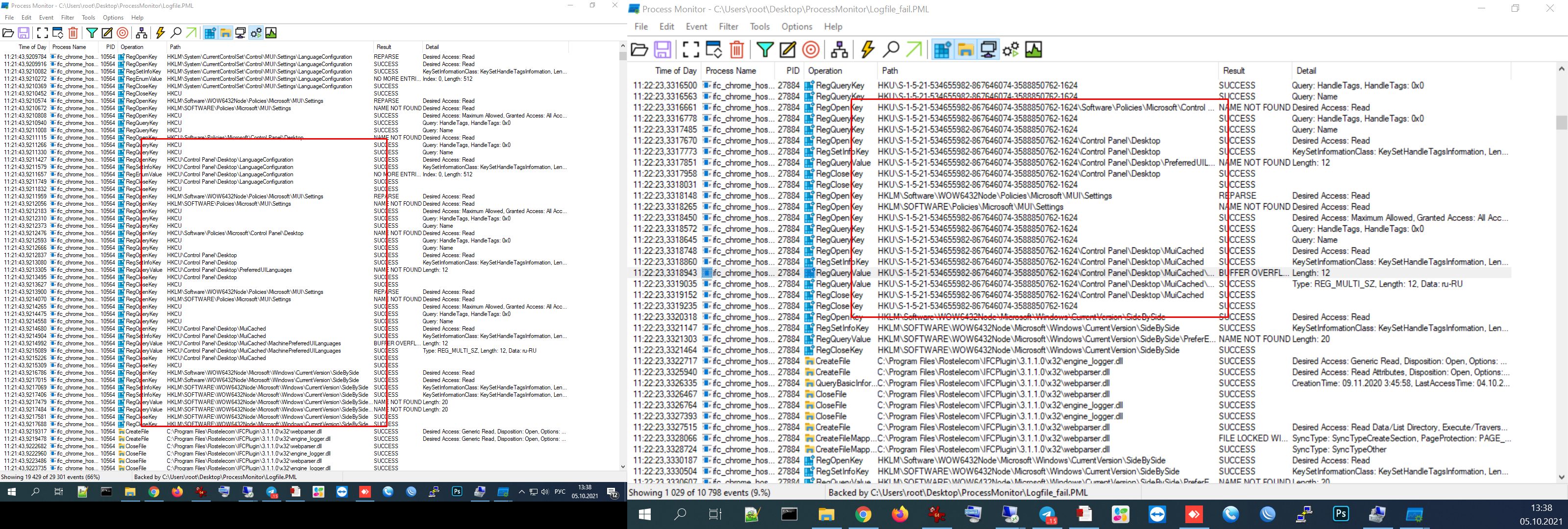Open Filter menu in Logfile_fail.PML window
This screenshot has height=529, width=1568.
(x=729, y=27)
